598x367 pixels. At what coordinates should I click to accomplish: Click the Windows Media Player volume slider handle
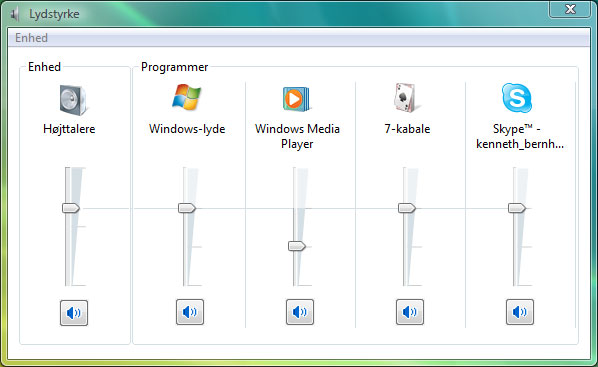297,246
